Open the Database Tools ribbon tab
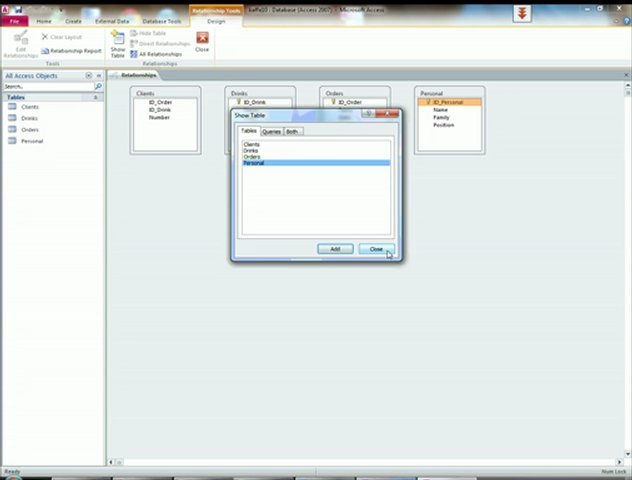Image resolution: width=632 pixels, height=480 pixels. pyautogui.click(x=161, y=21)
